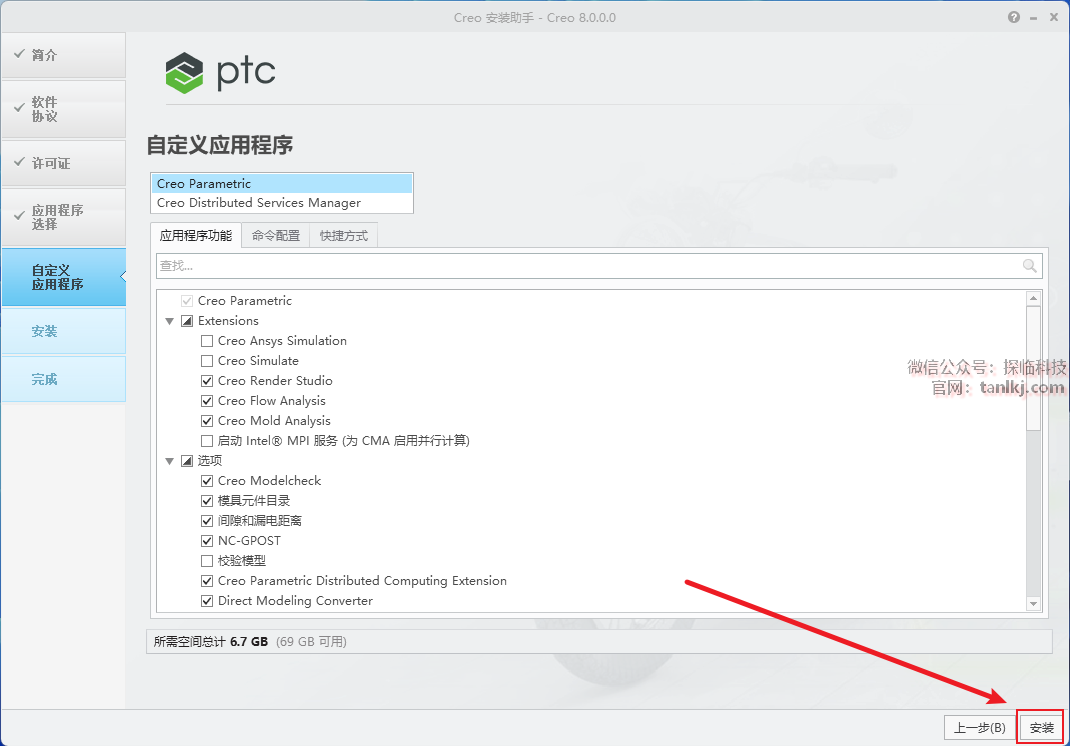
Task: Toggle the 选项 group checkbox
Action: pos(187,461)
